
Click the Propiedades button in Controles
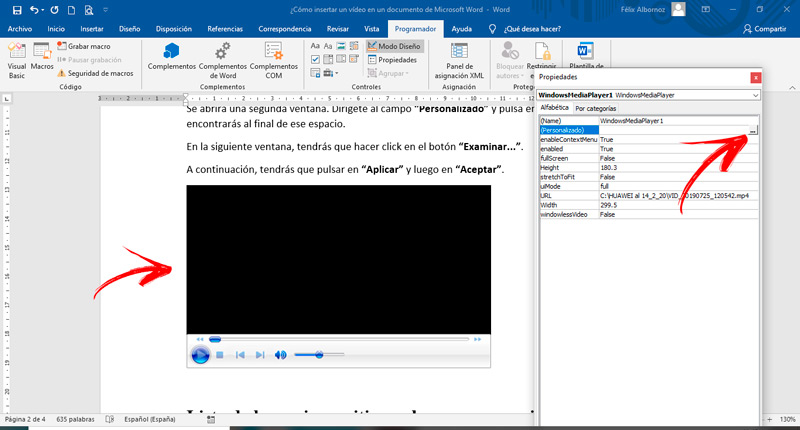pyautogui.click(x=392, y=60)
